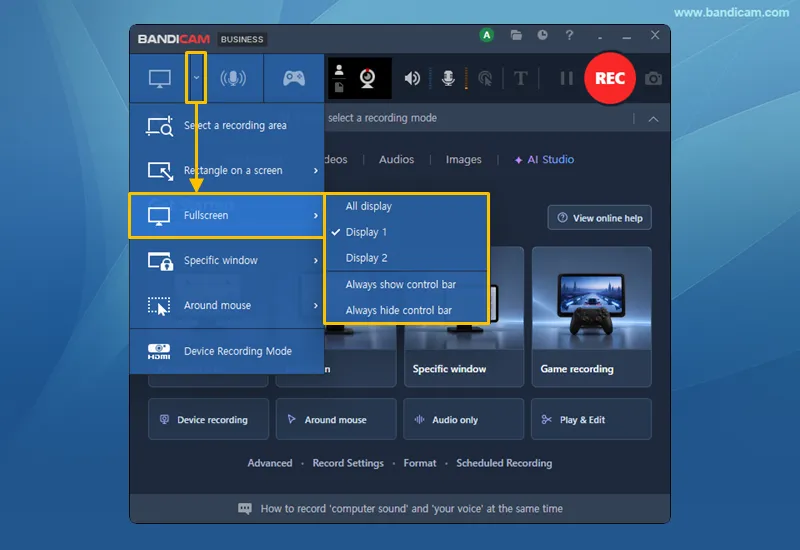Click the pause recording icon

pyautogui.click(x=566, y=78)
